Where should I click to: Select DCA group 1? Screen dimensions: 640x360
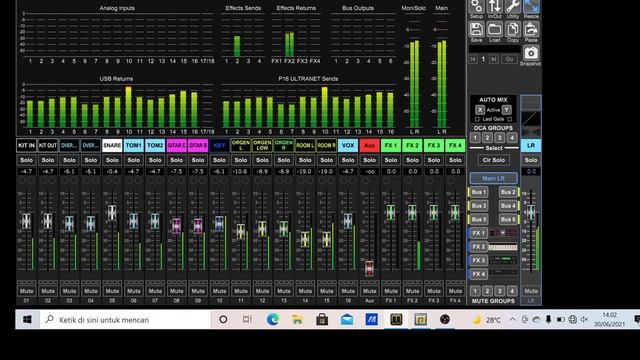coord(475,138)
